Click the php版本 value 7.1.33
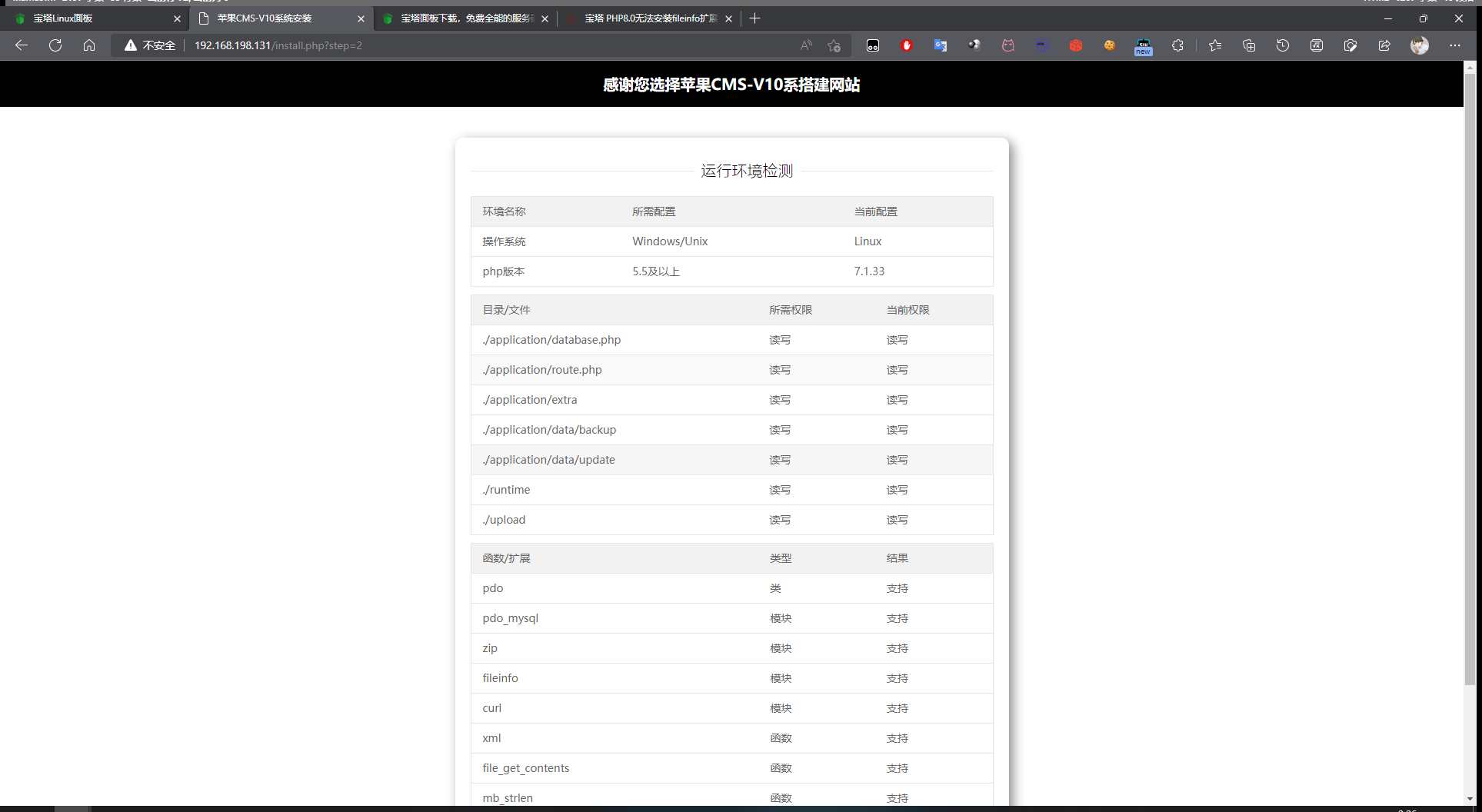The width and height of the screenshot is (1482, 812). pos(869,271)
